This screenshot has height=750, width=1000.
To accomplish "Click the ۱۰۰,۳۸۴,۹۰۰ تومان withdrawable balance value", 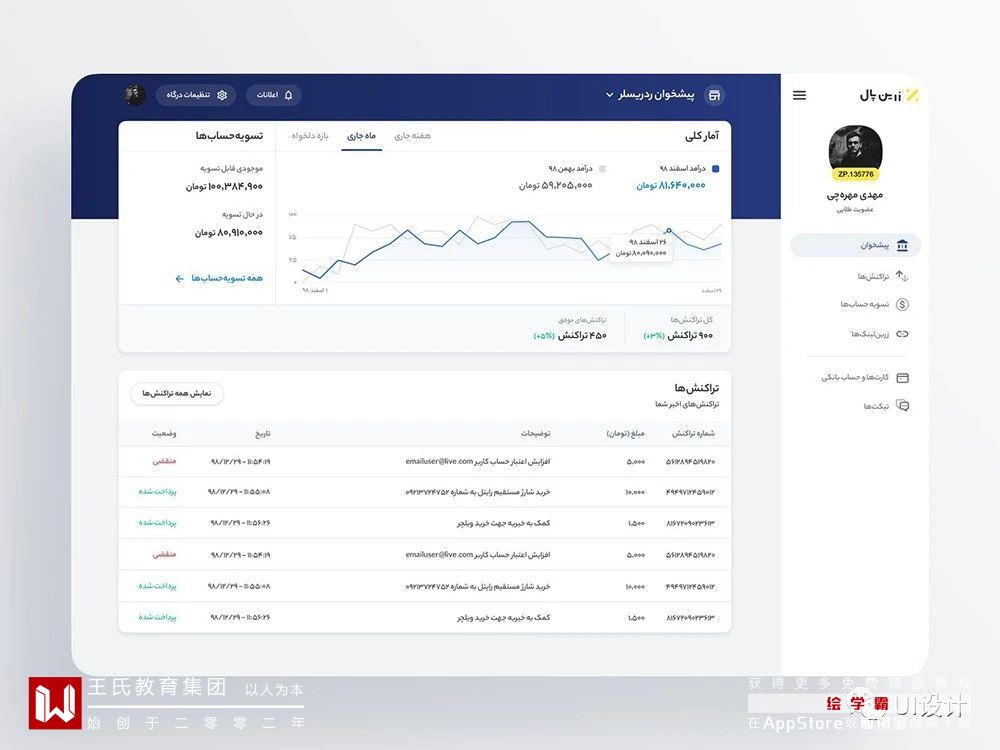I will (x=224, y=187).
